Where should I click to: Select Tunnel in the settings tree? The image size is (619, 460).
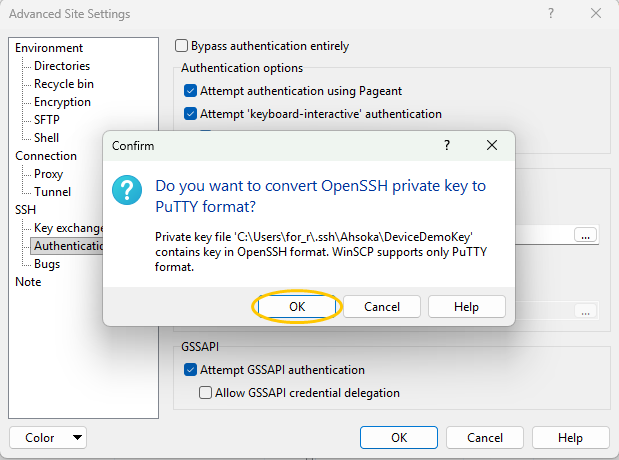53,192
